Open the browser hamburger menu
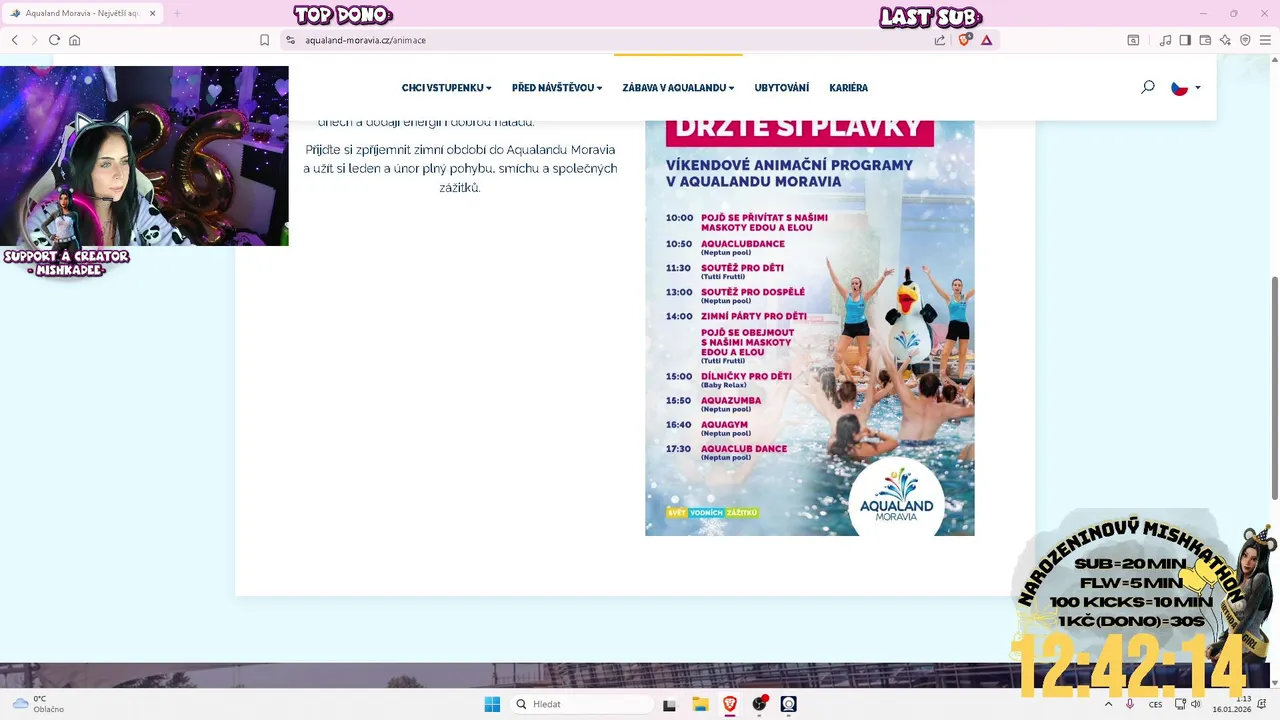 (1265, 40)
